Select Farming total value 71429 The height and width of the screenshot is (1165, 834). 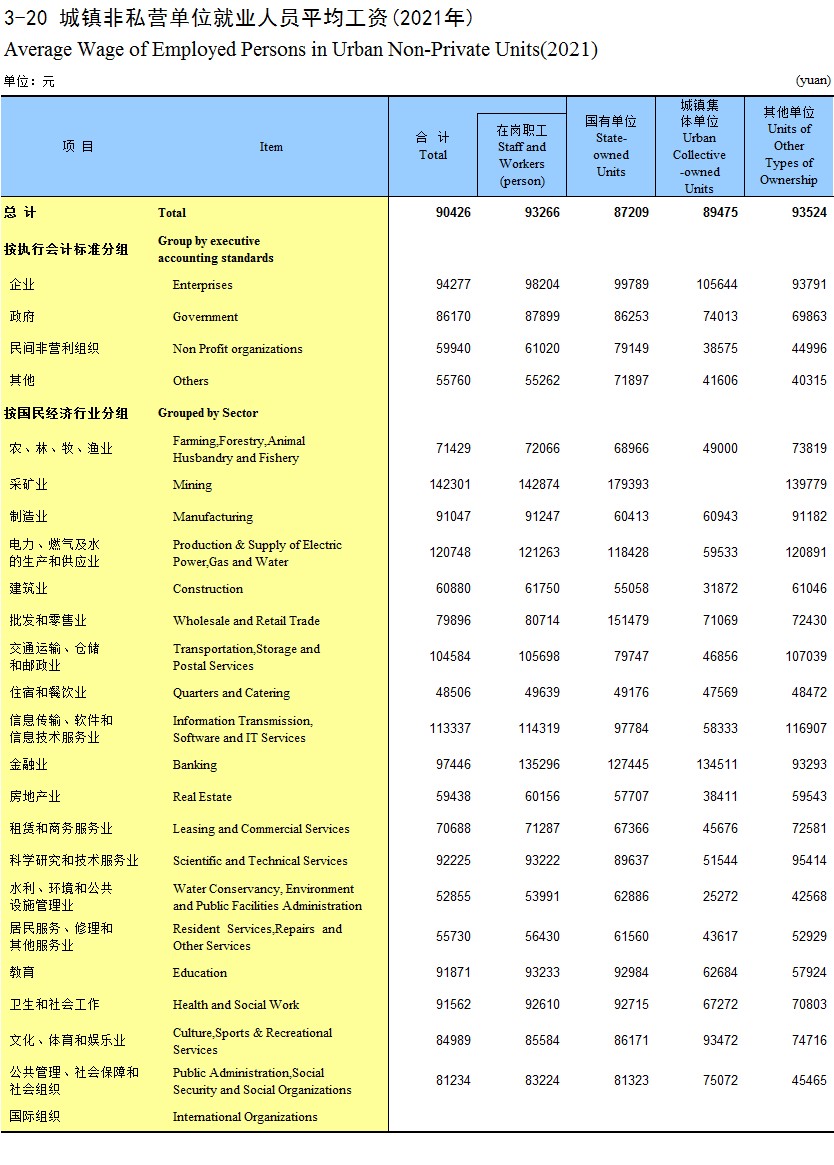(x=453, y=449)
